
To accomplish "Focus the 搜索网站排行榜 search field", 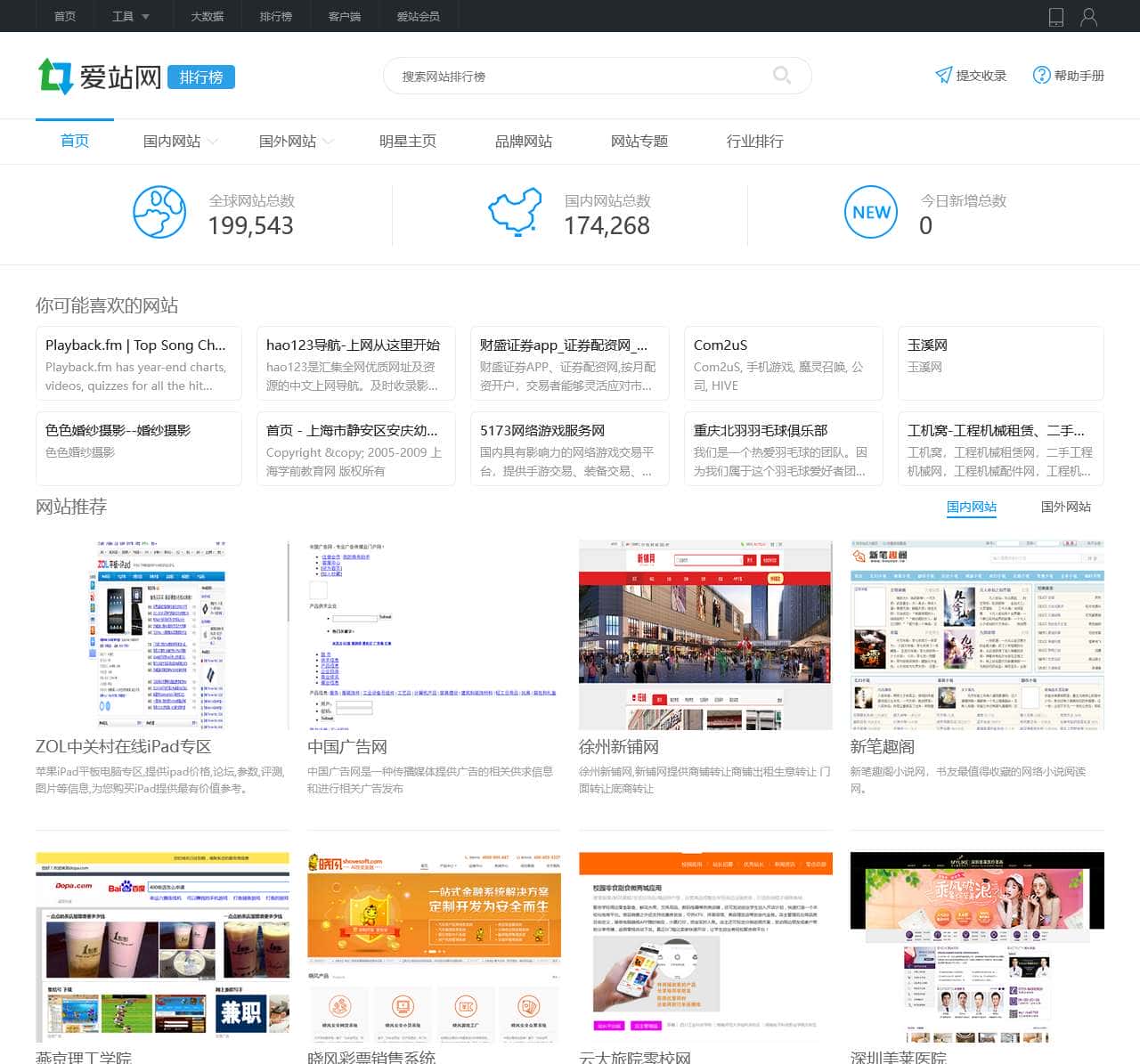I will 579,77.
